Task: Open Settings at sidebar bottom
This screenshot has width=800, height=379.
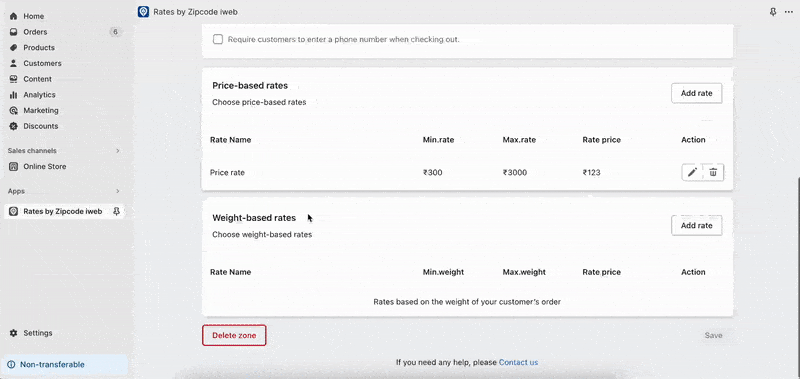Action: [38, 333]
